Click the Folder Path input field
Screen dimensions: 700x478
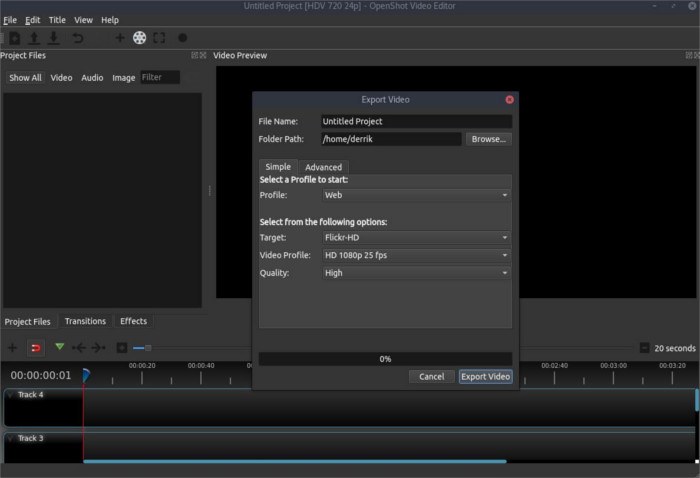391,139
